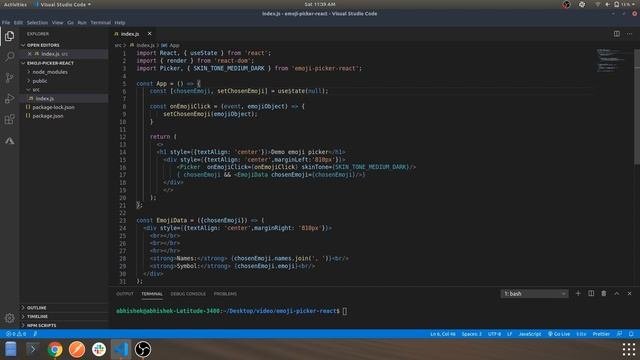Create a new terminal with plus icon
The height and width of the screenshot is (360, 640).
coord(578,293)
